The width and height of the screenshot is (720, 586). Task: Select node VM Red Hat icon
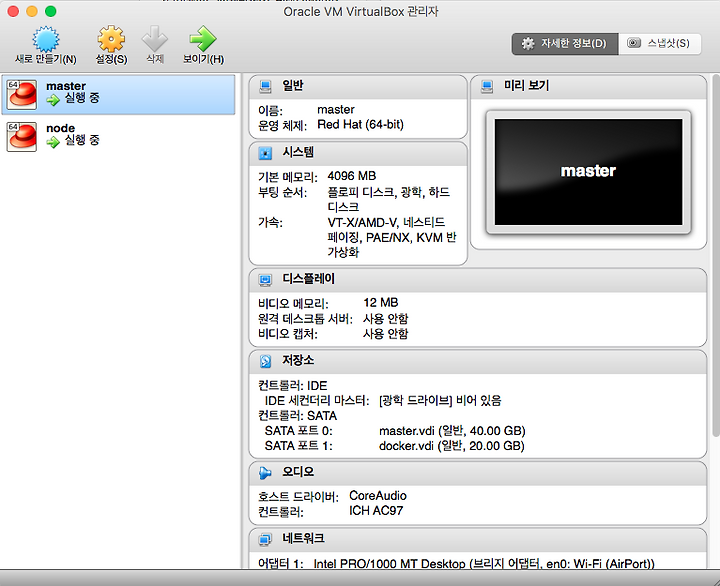coord(22,136)
